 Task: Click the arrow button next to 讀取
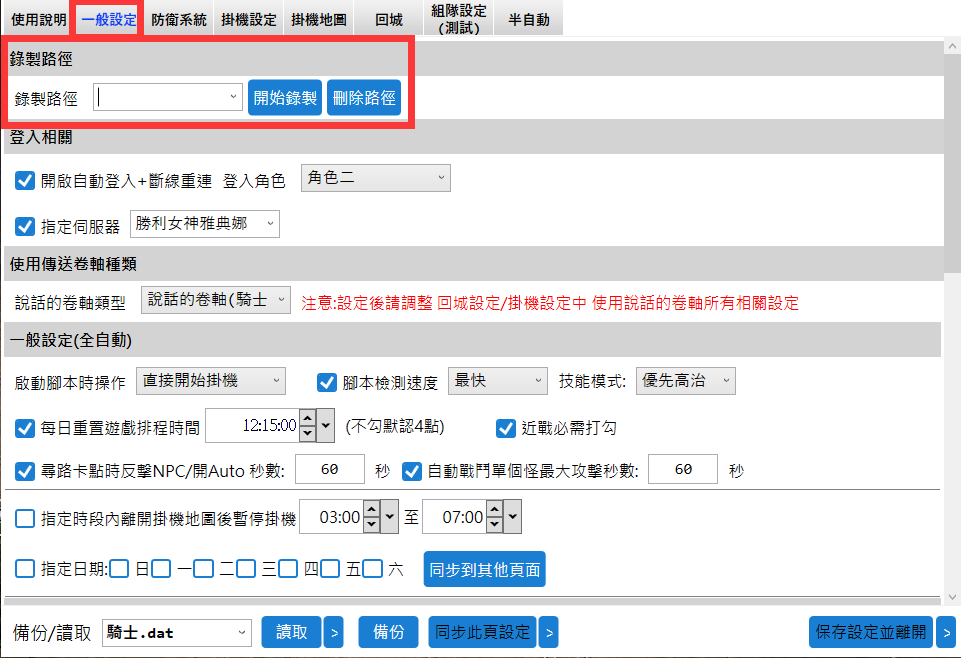pyautogui.click(x=334, y=632)
